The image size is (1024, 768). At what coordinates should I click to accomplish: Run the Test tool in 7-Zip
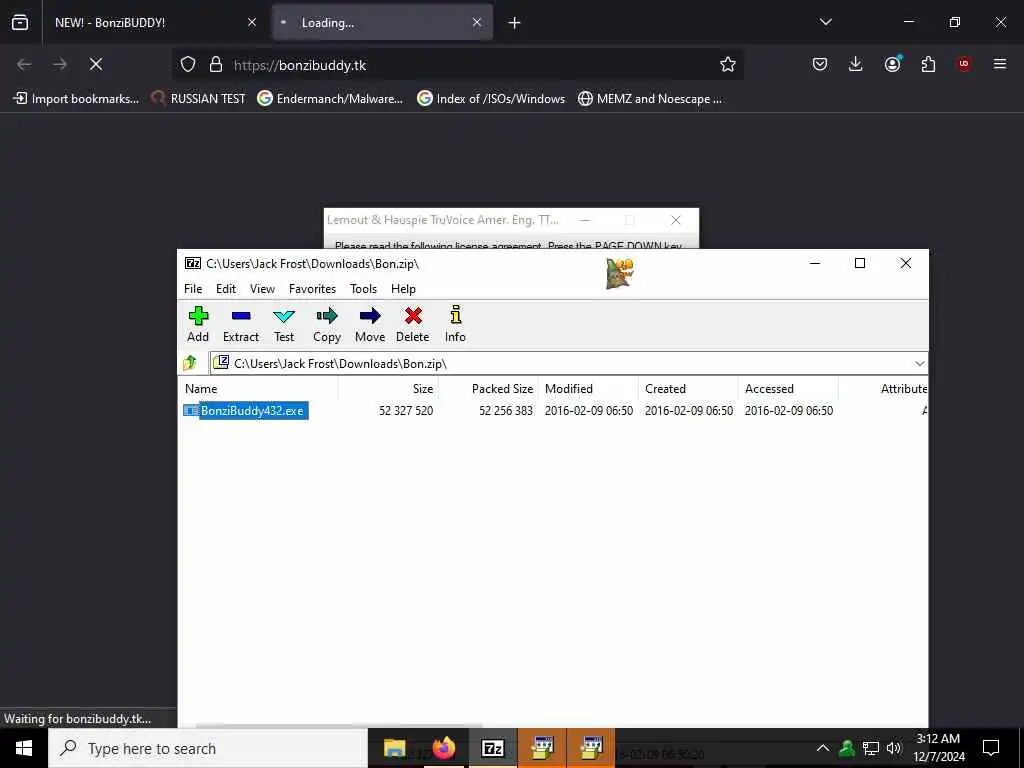pos(283,325)
